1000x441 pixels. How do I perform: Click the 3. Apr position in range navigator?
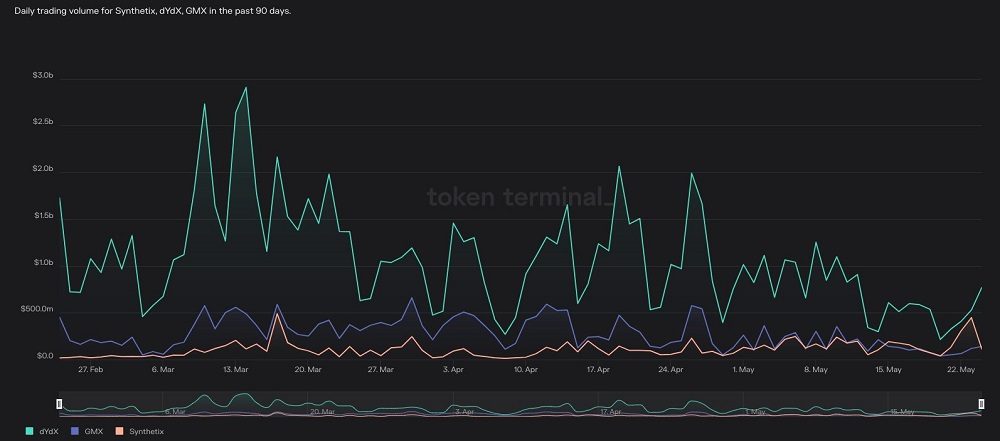tap(464, 411)
